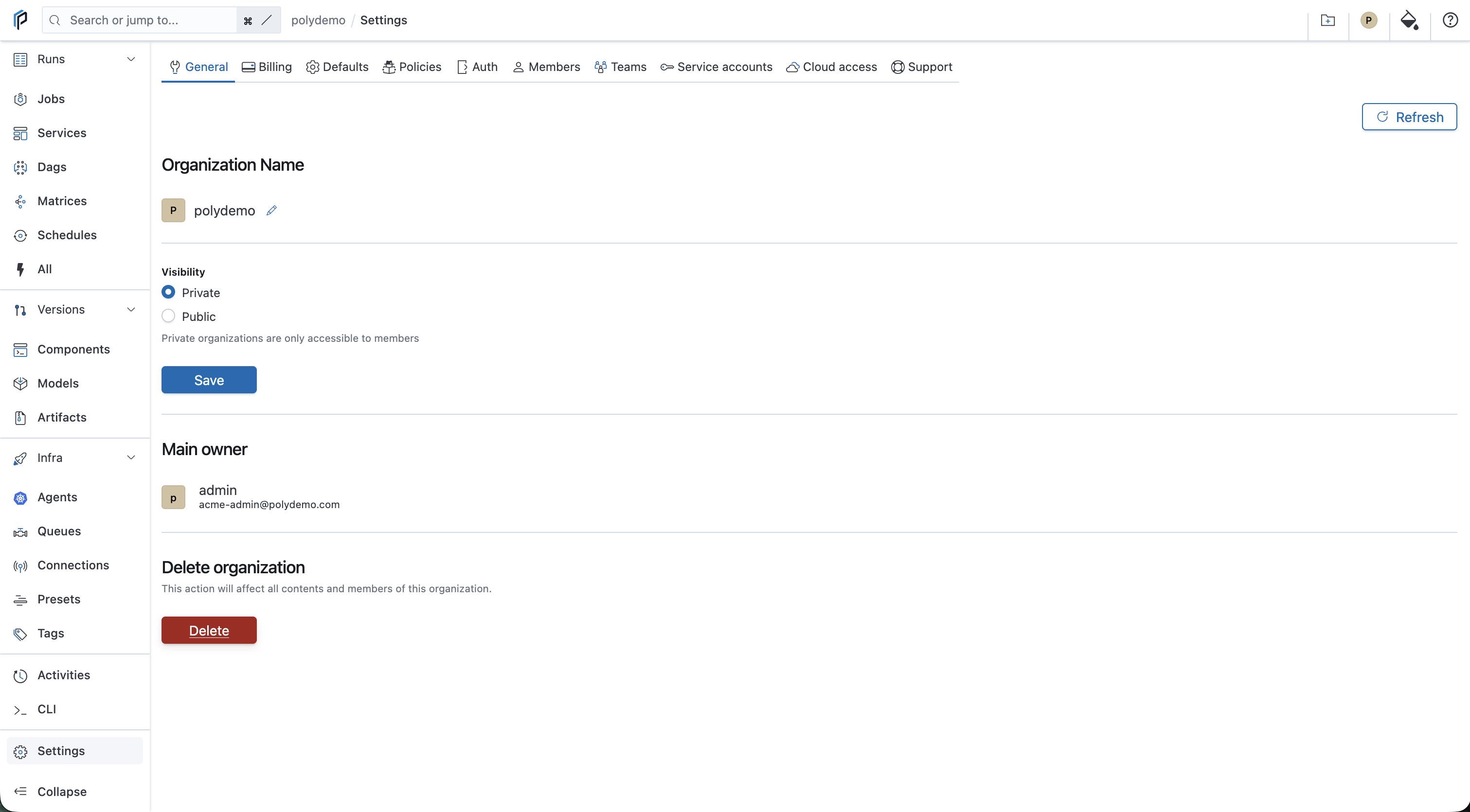This screenshot has width=1470, height=812.
Task: Click the Settings breadcrumb text
Action: point(383,20)
